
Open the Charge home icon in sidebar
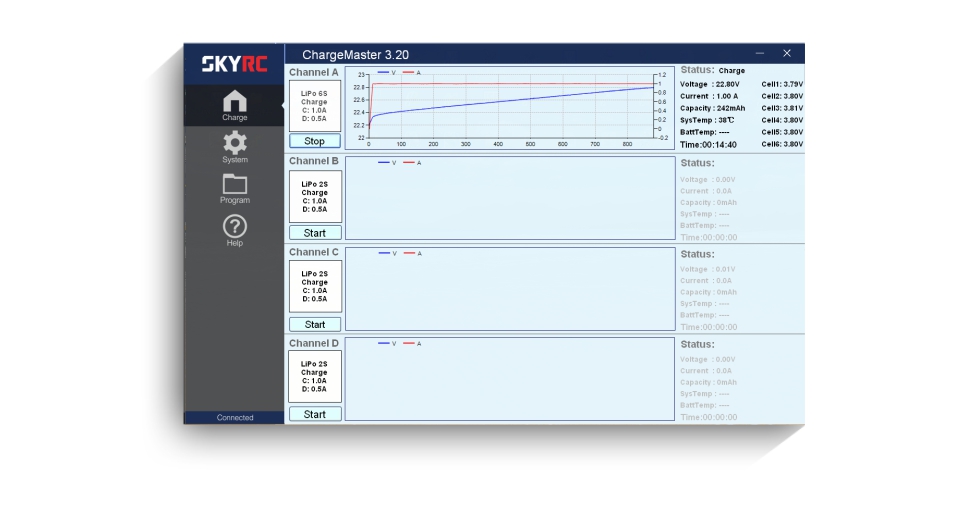[x=234, y=105]
